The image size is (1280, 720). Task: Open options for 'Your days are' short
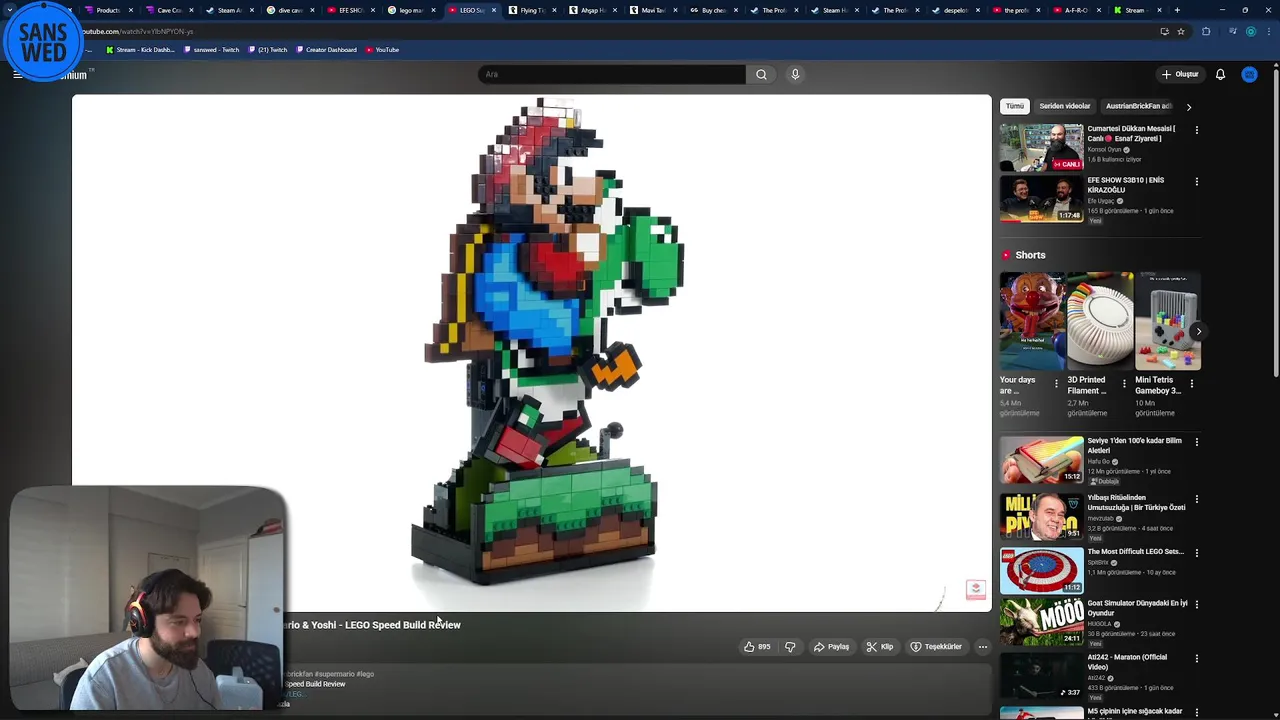(1056, 383)
